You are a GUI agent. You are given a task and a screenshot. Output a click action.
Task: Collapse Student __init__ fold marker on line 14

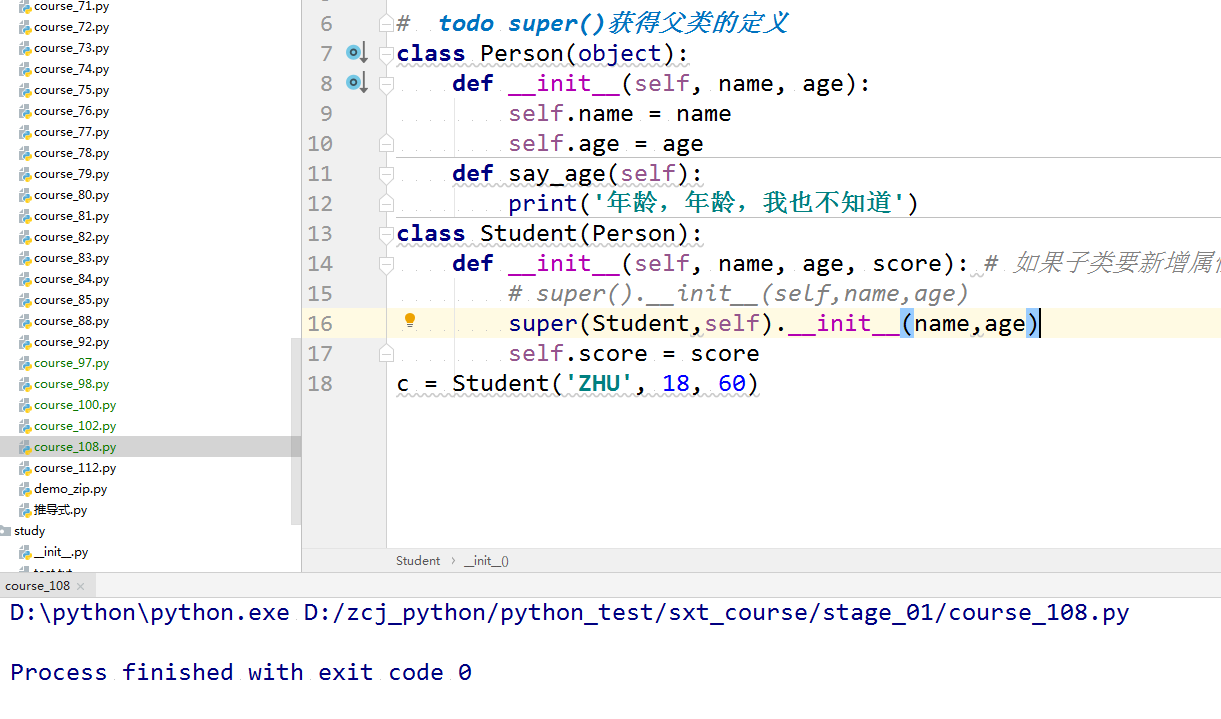pos(386,263)
